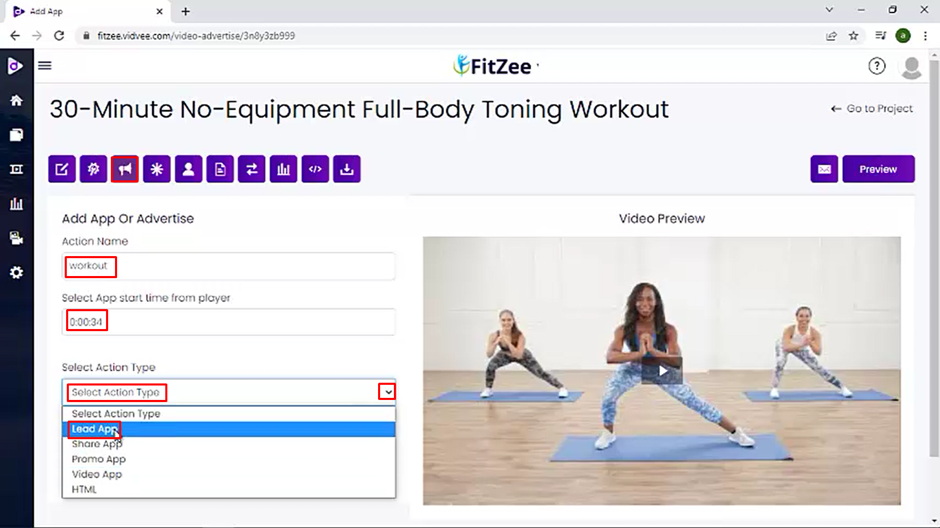Follow the Go to Project link
The width and height of the screenshot is (940, 528).
[x=872, y=108]
